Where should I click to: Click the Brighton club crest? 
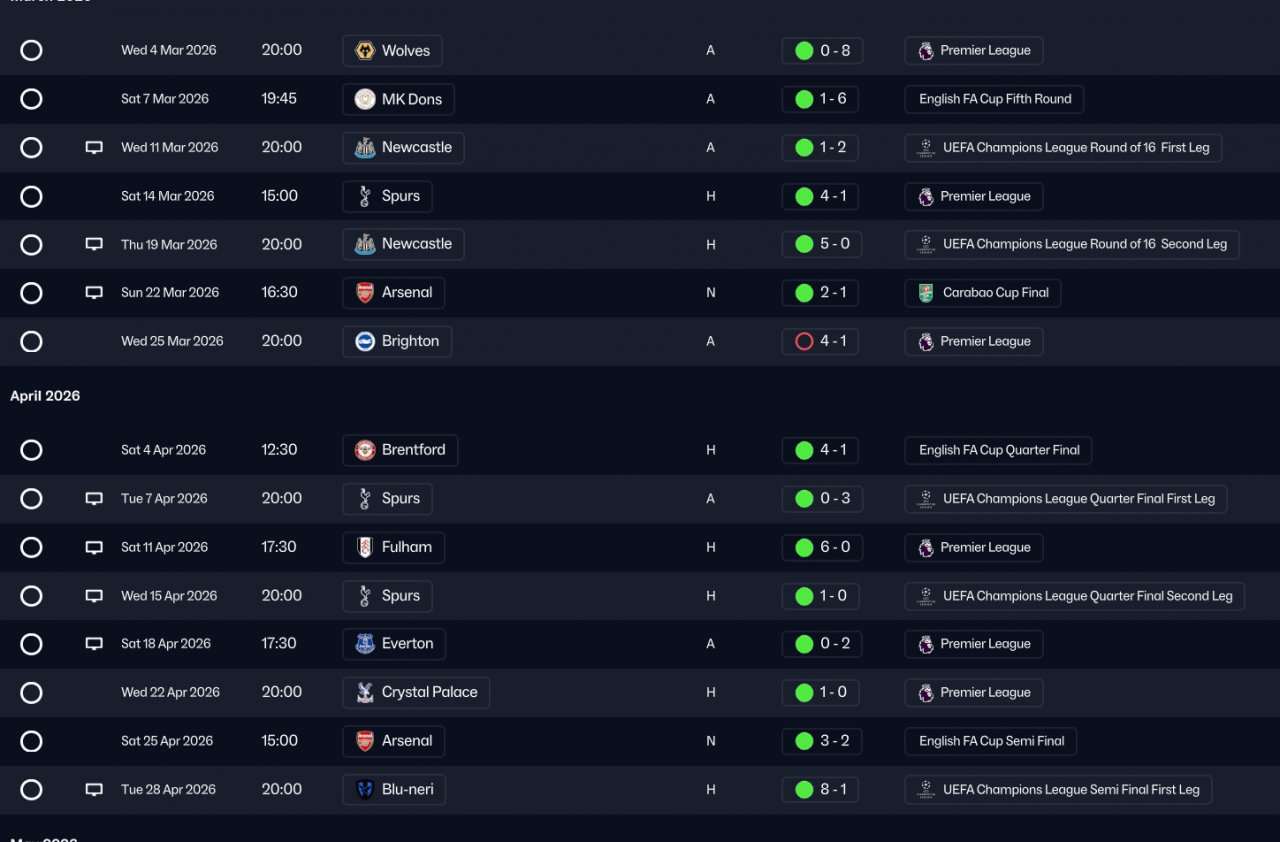point(365,342)
